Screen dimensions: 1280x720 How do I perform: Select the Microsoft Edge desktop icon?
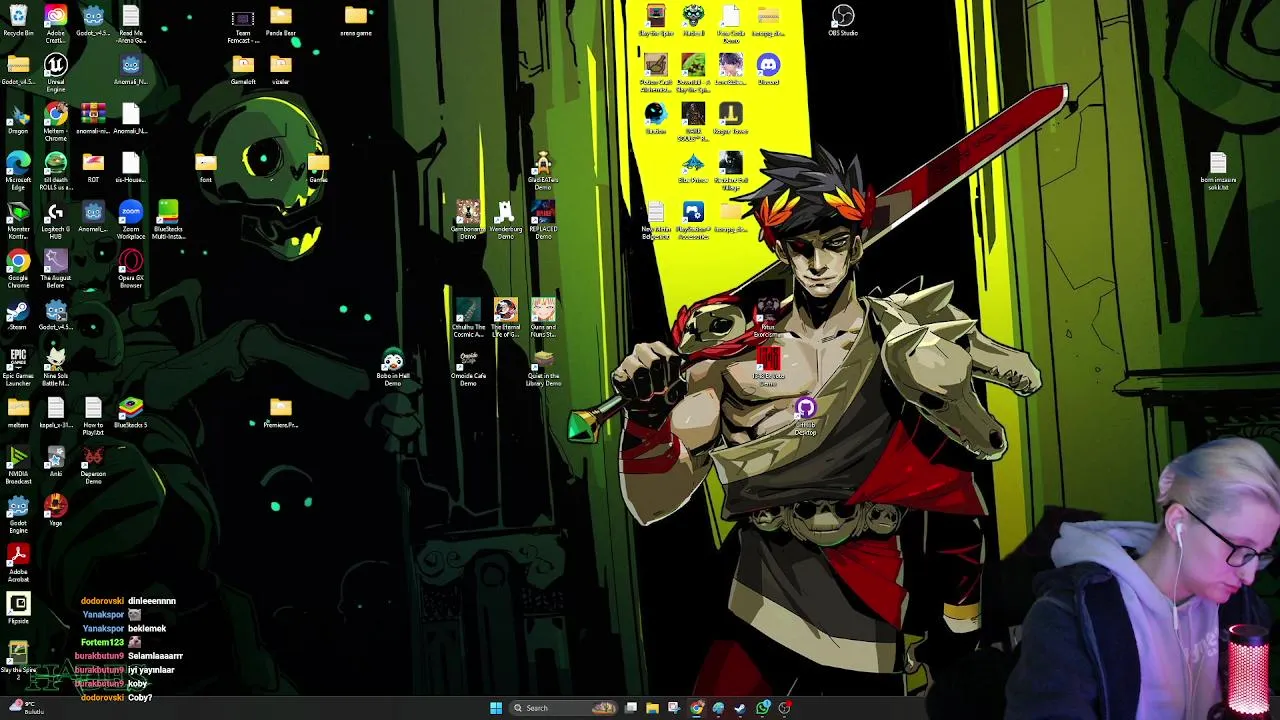coord(18,170)
